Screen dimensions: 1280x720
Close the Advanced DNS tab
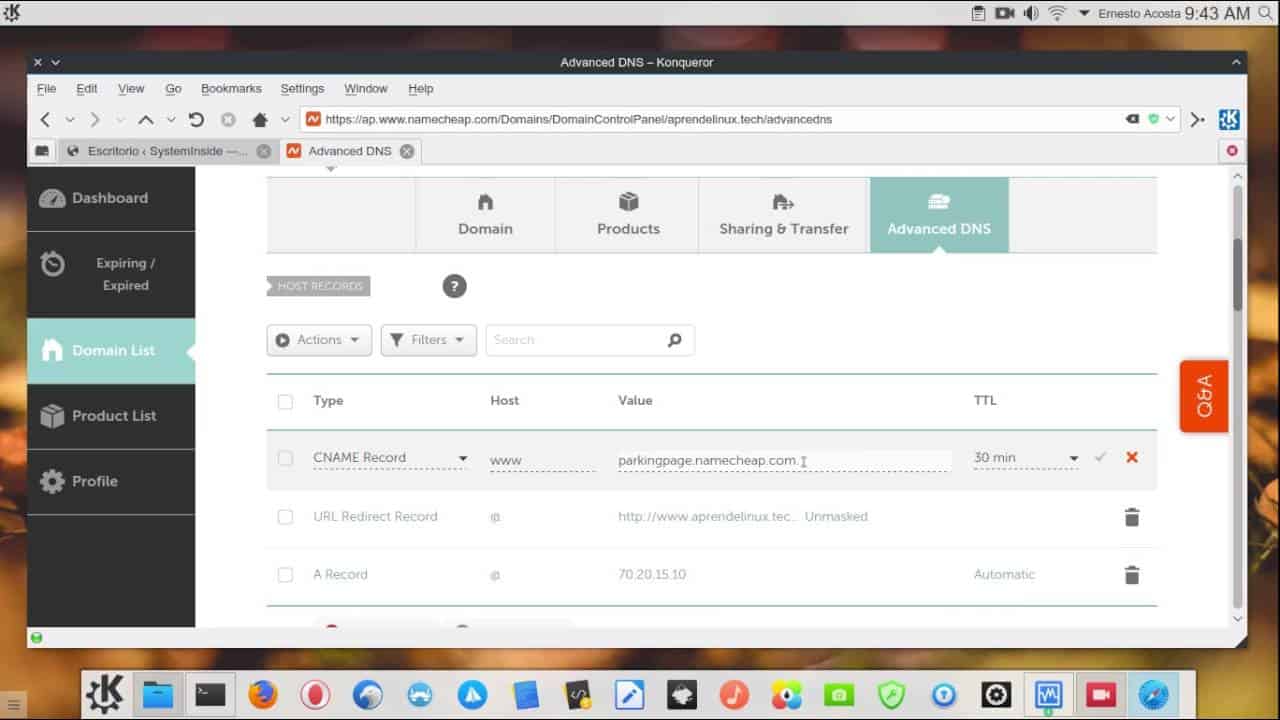(406, 151)
